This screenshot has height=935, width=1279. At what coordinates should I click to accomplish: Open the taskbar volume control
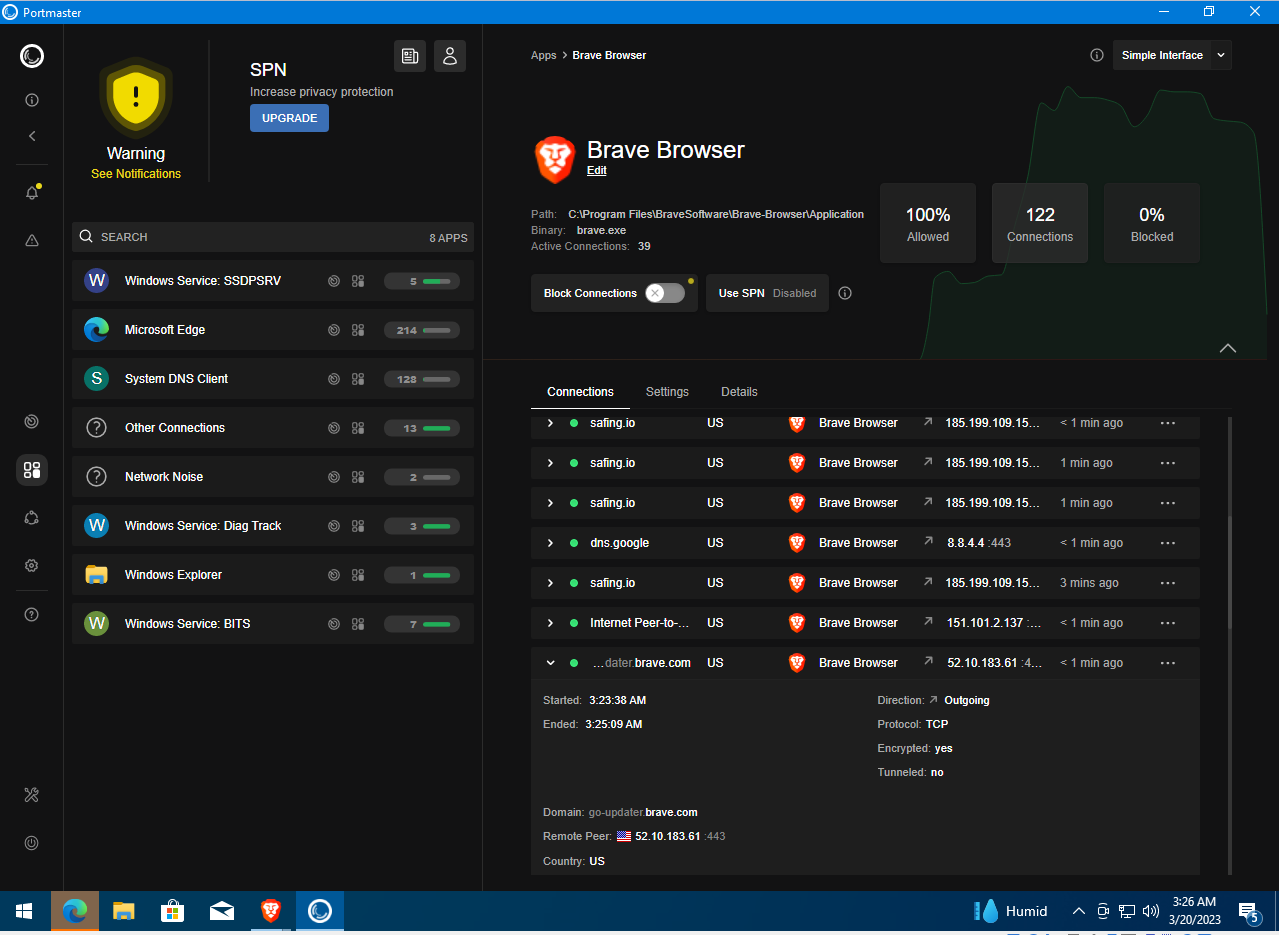click(x=1150, y=911)
